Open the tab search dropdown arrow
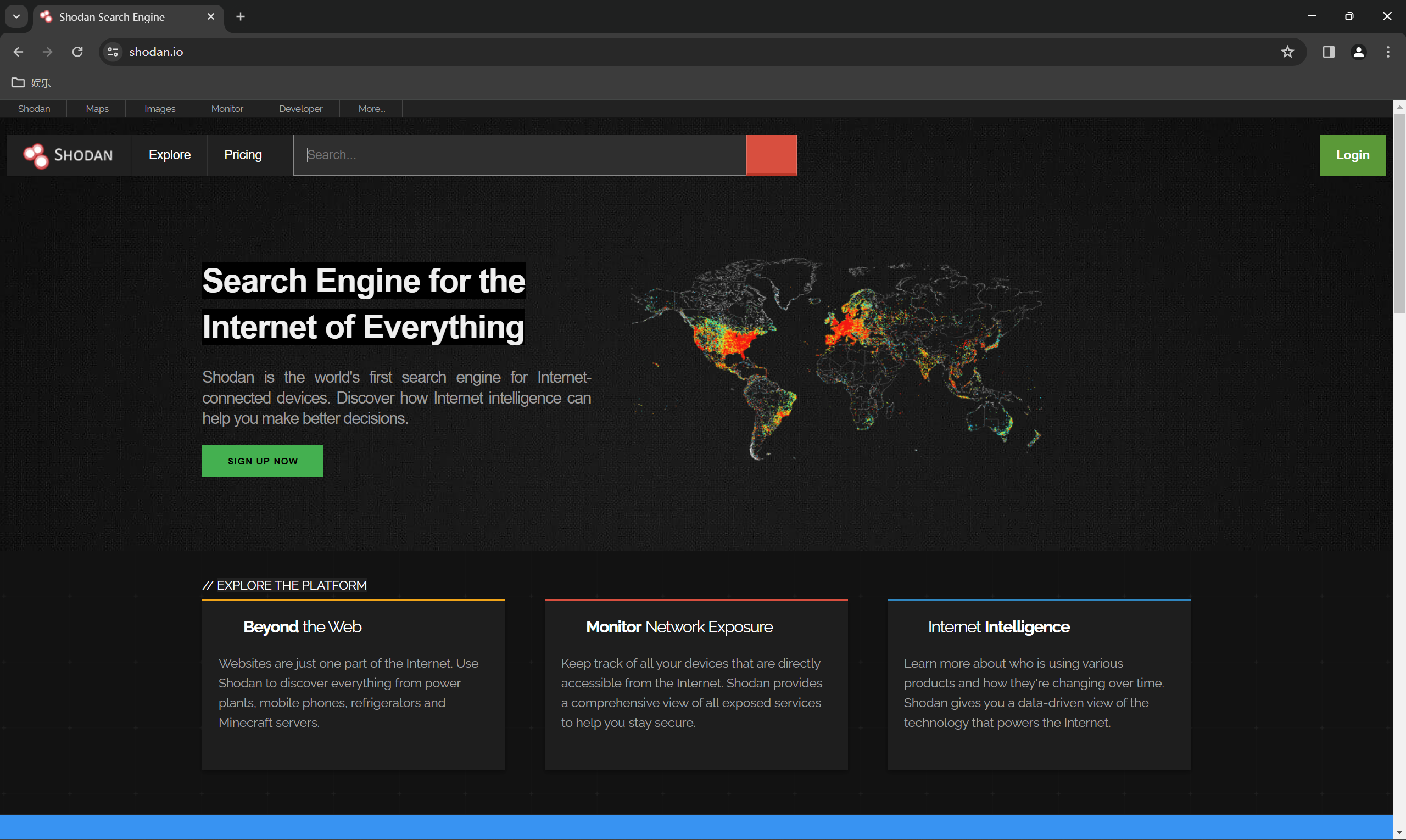Screen dimensions: 1406x840 point(16,17)
